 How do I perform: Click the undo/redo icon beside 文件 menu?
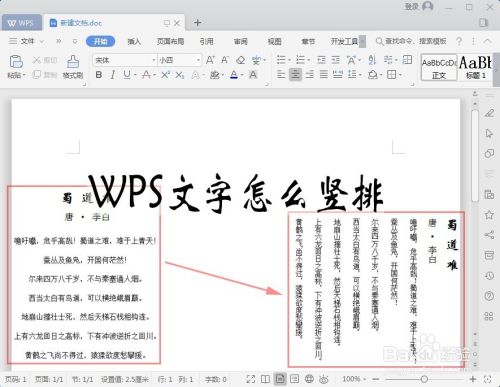click(x=75, y=41)
